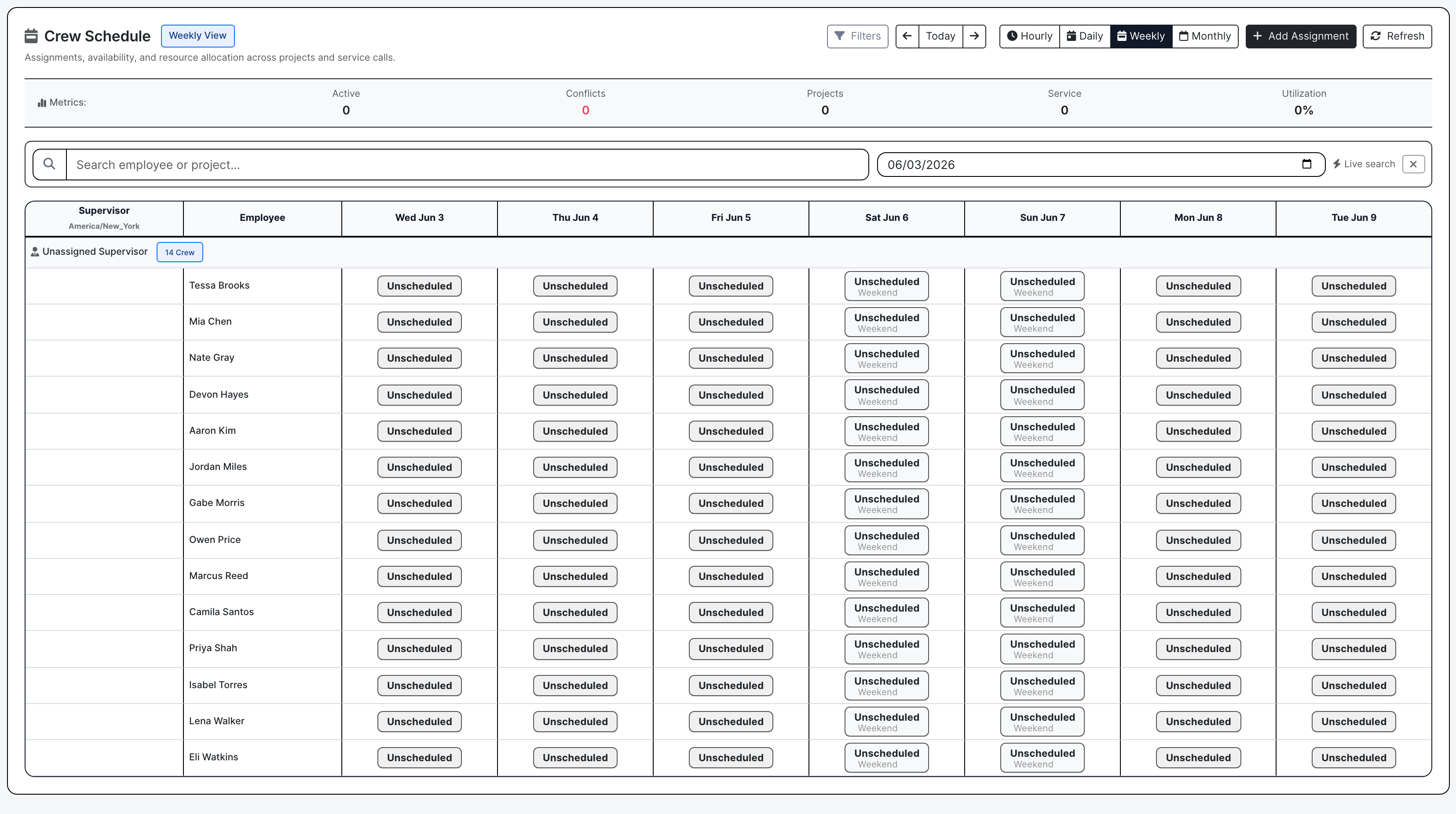
Task: Jump to Today
Action: [x=940, y=36]
